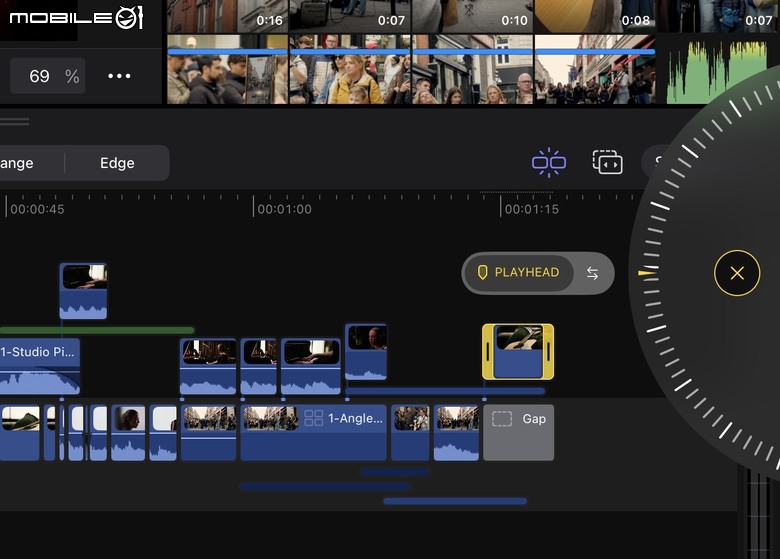Toggle the PLAYHEAD jog mode button
Viewport: 780px width, 559px height.
[518, 273]
